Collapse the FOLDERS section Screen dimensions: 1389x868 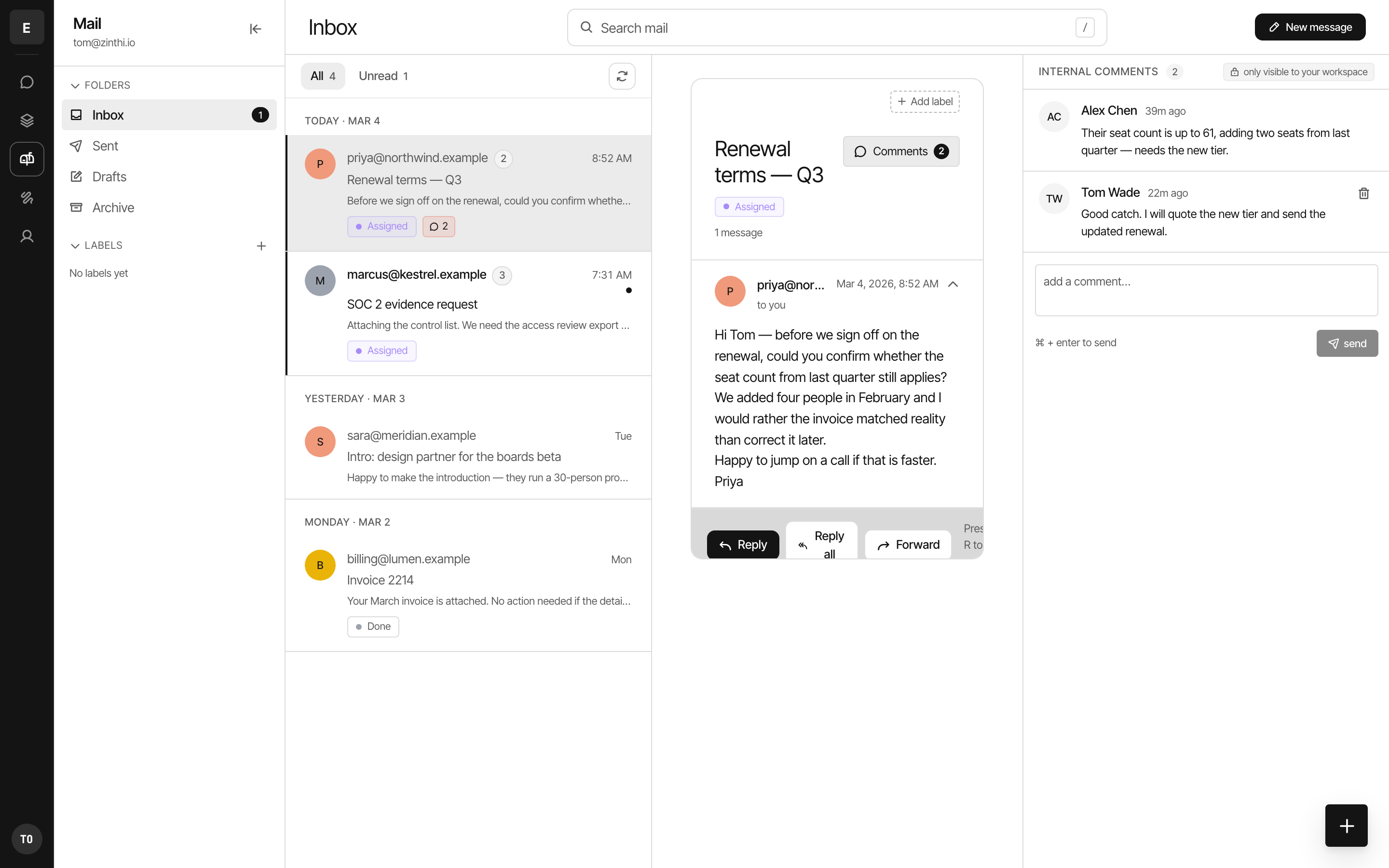point(100,85)
